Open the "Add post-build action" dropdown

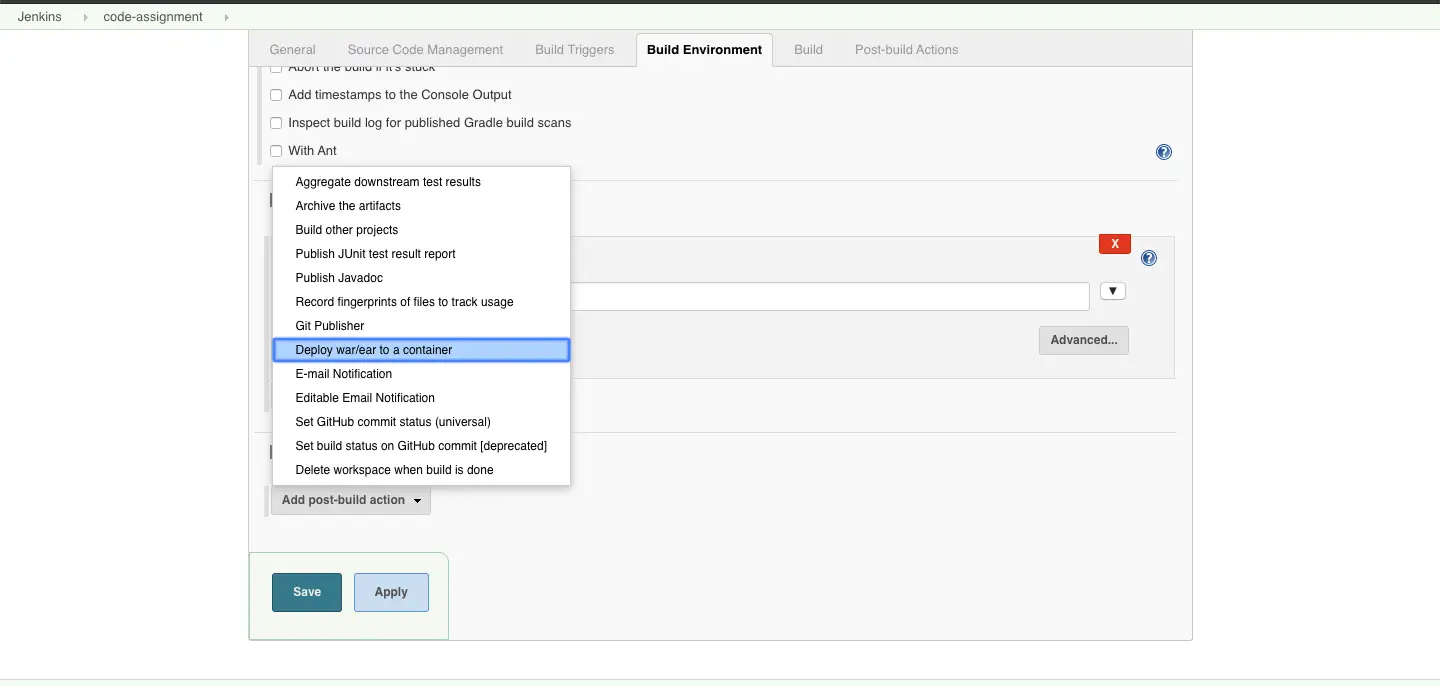350,500
